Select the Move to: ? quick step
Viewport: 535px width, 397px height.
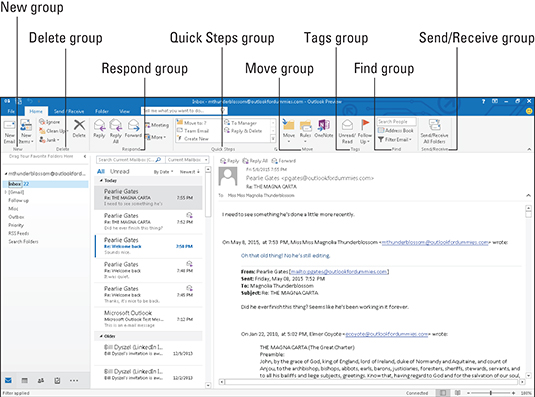click(x=192, y=122)
